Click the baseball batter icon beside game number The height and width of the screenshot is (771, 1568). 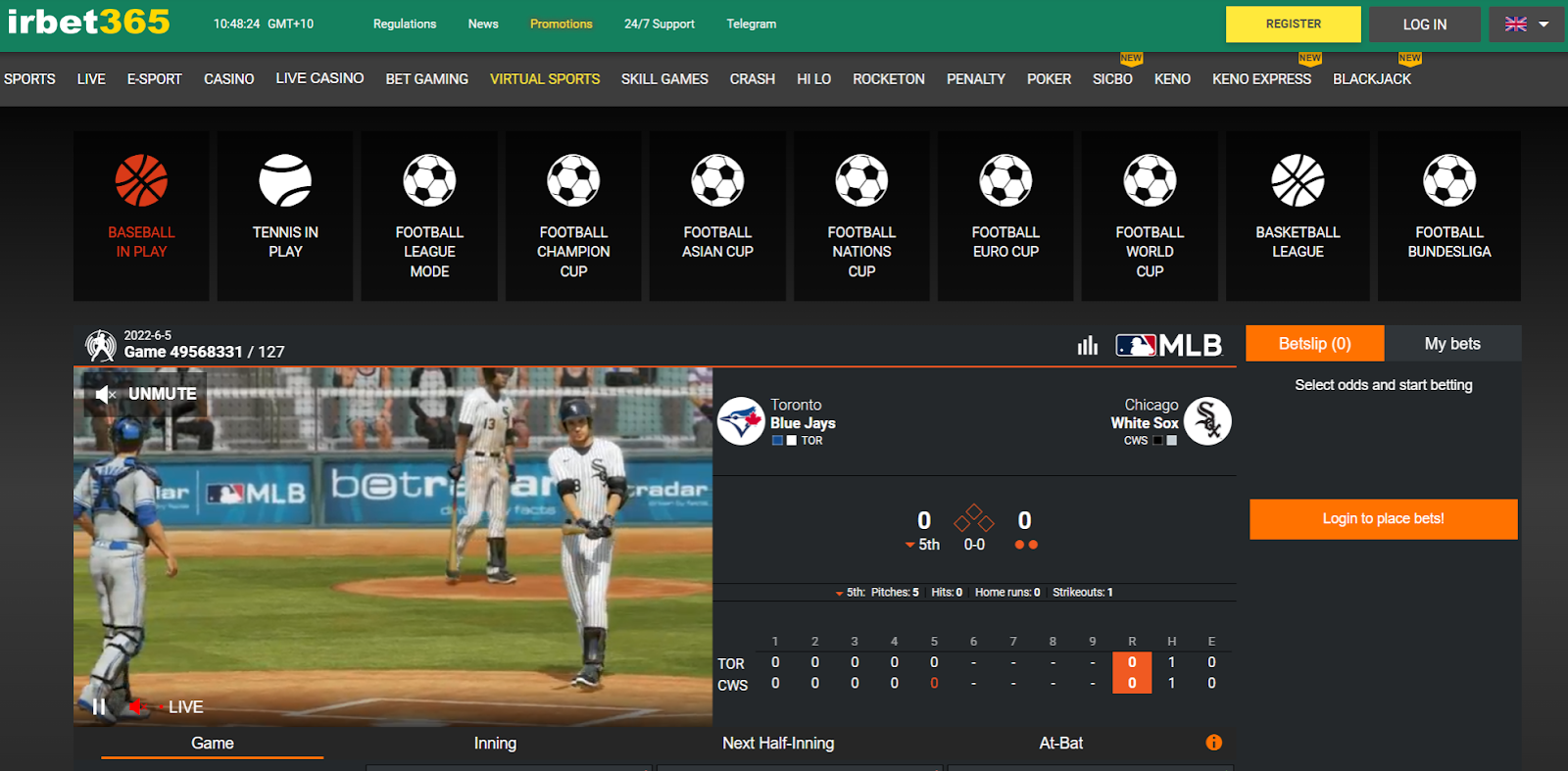point(100,345)
